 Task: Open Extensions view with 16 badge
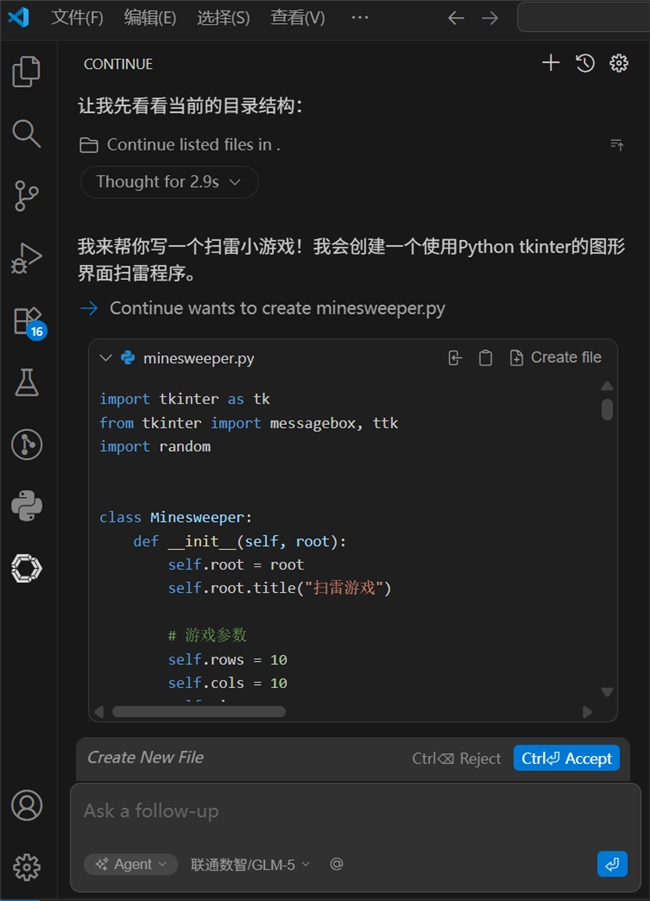[27, 320]
